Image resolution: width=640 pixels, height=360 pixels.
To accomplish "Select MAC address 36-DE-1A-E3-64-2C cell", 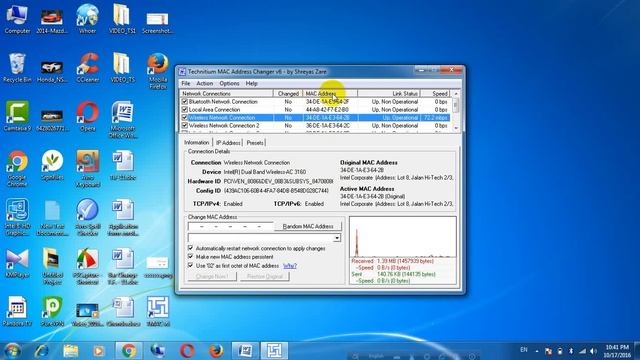I will [x=327, y=126].
